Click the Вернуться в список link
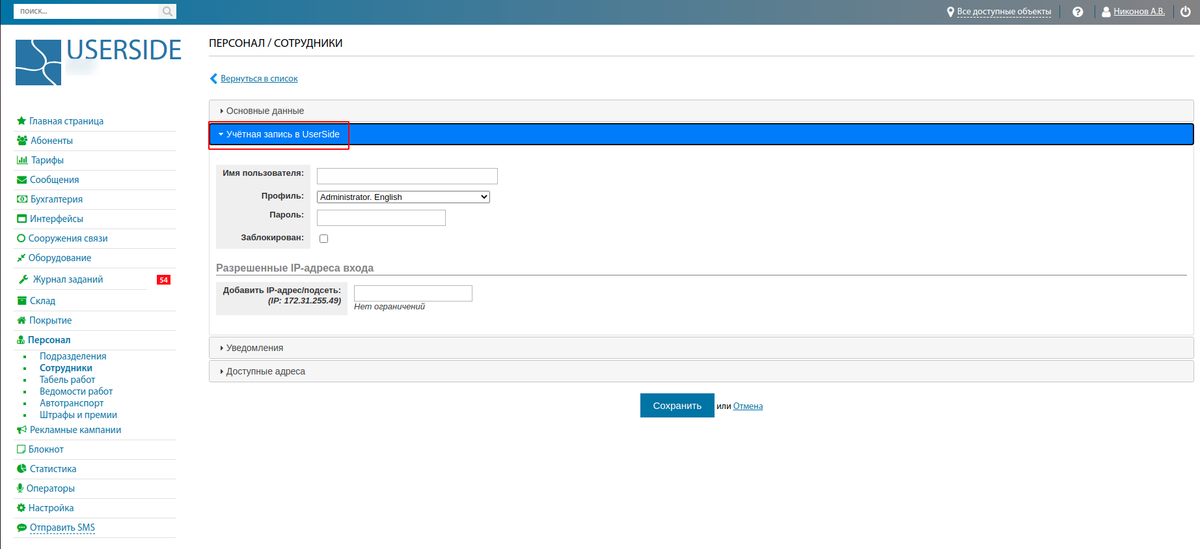Screen dimensions: 1200x549 coord(258,78)
